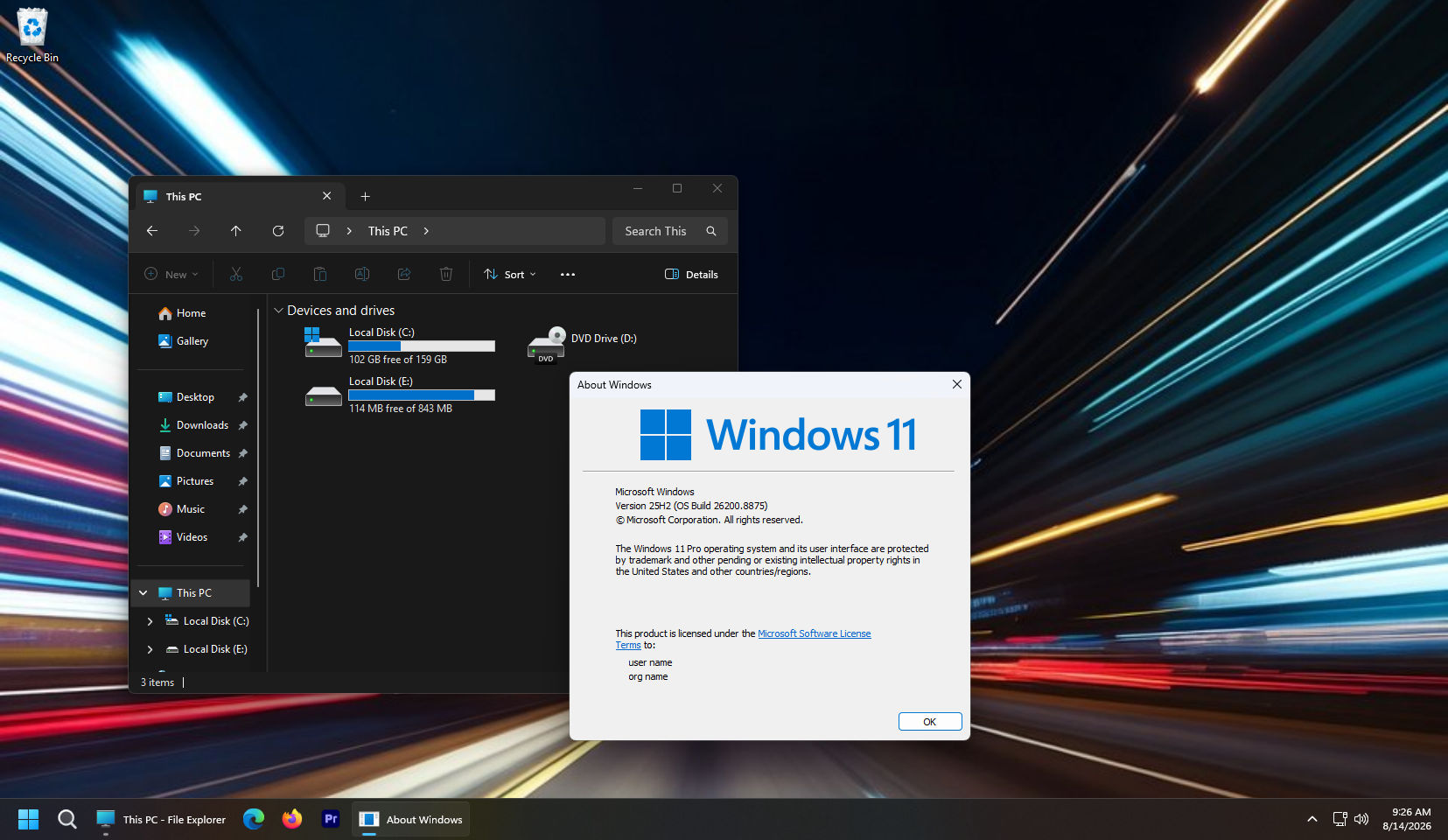Open the Windows Start menu
The width and height of the screenshot is (1448, 840).
[x=29, y=819]
